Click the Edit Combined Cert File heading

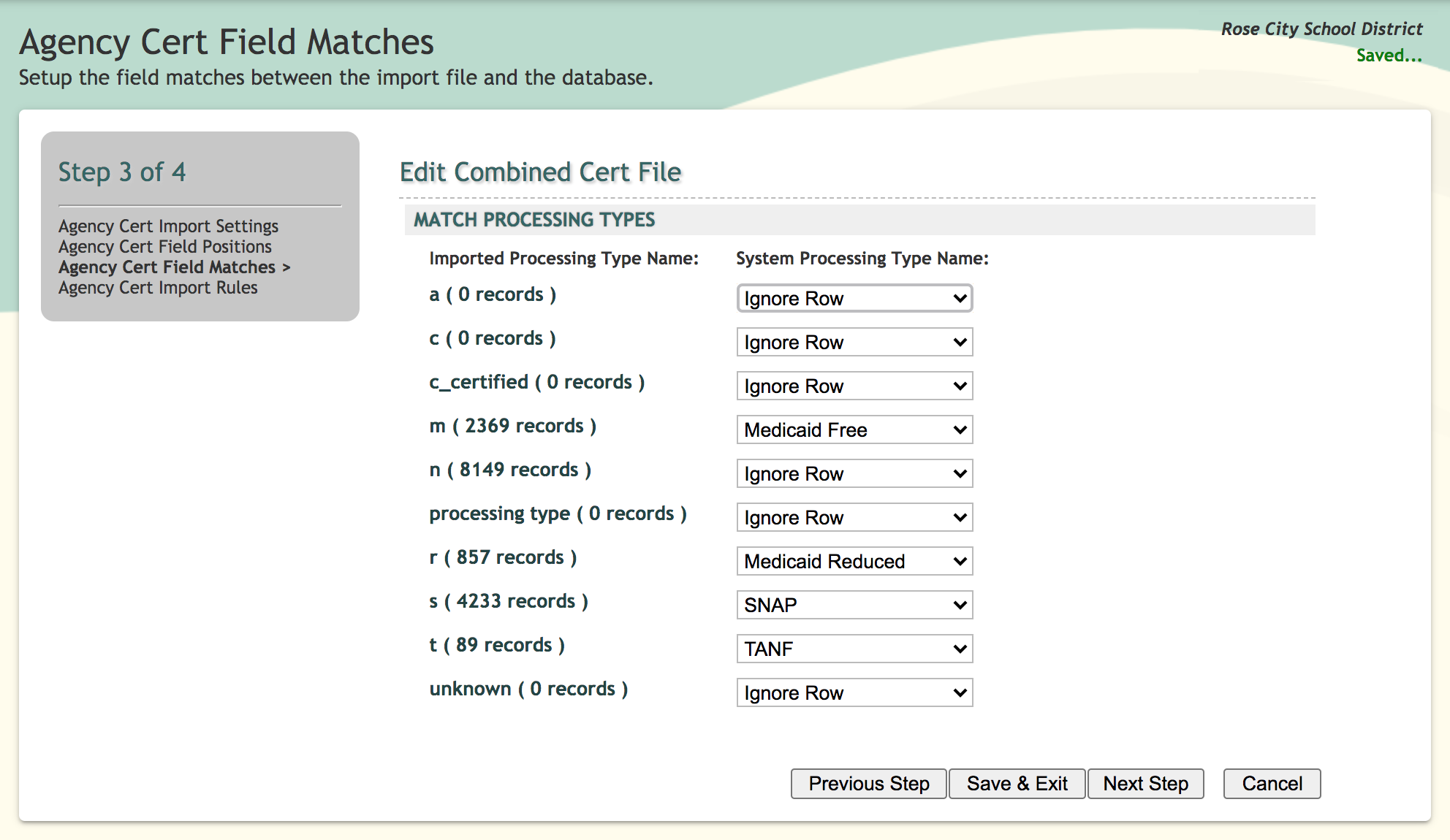point(540,172)
